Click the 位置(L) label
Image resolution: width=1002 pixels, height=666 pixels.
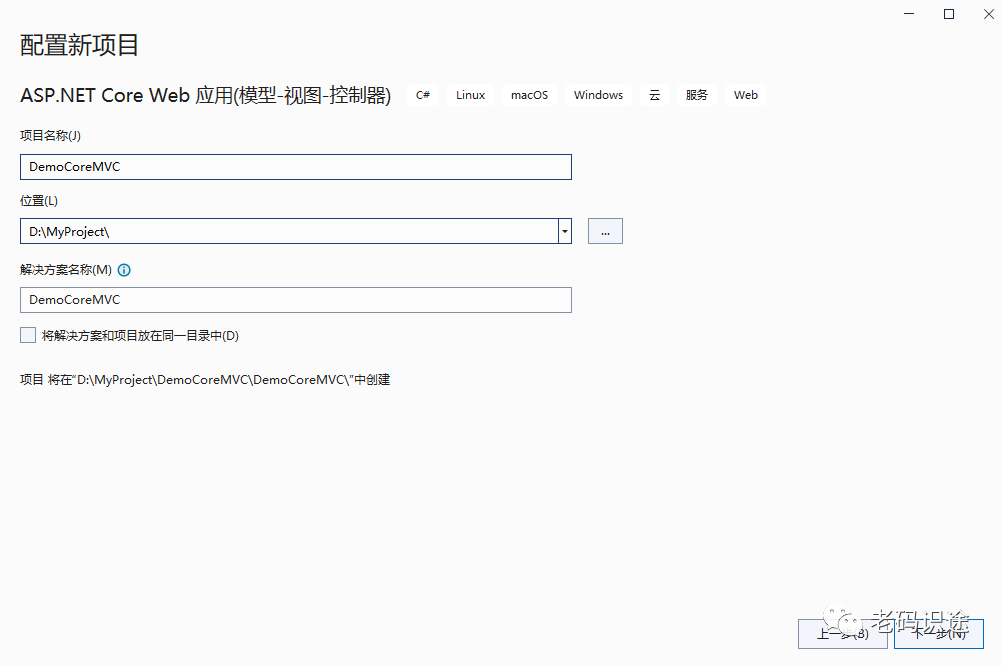coord(39,201)
